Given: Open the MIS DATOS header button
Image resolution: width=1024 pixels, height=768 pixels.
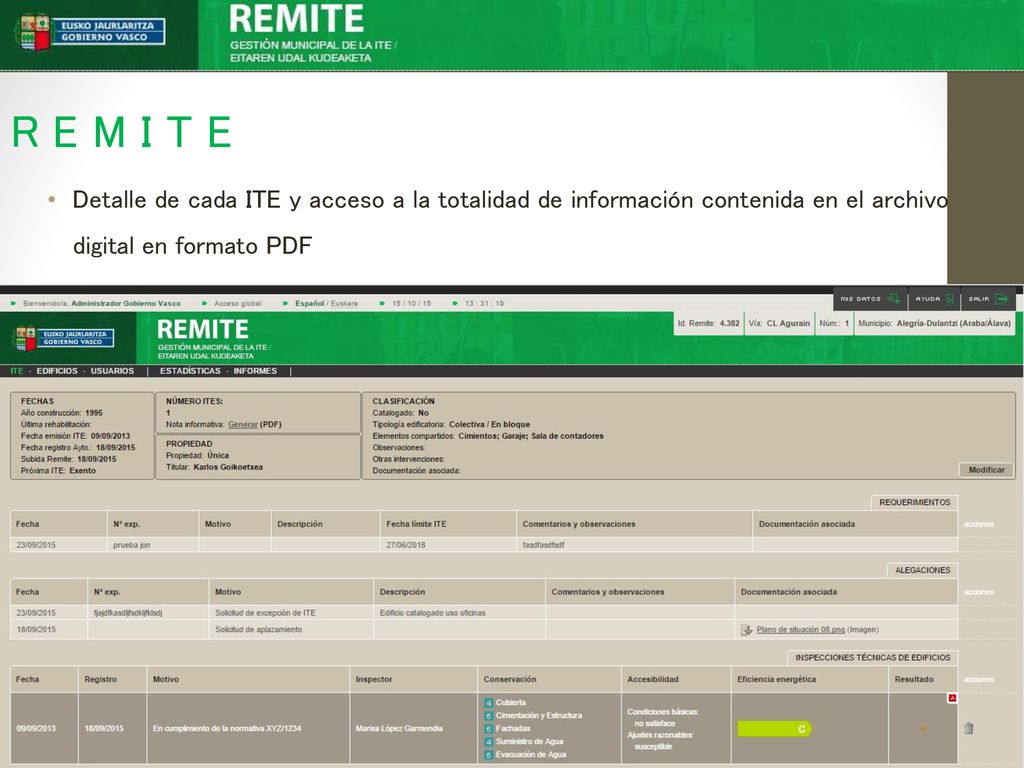Looking at the screenshot, I should click(870, 299).
